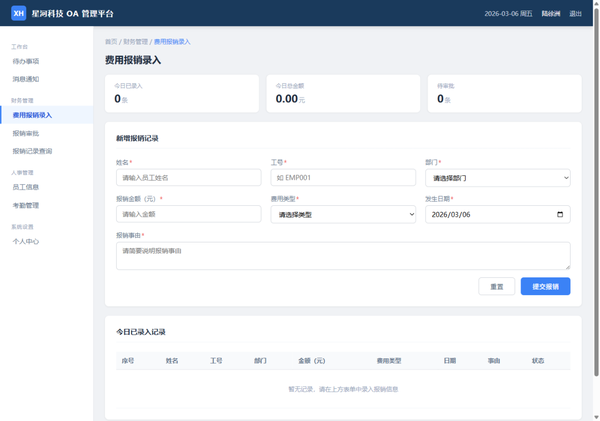The image size is (600, 421).
Task: Go to 报销审批 page
Action: point(26,133)
